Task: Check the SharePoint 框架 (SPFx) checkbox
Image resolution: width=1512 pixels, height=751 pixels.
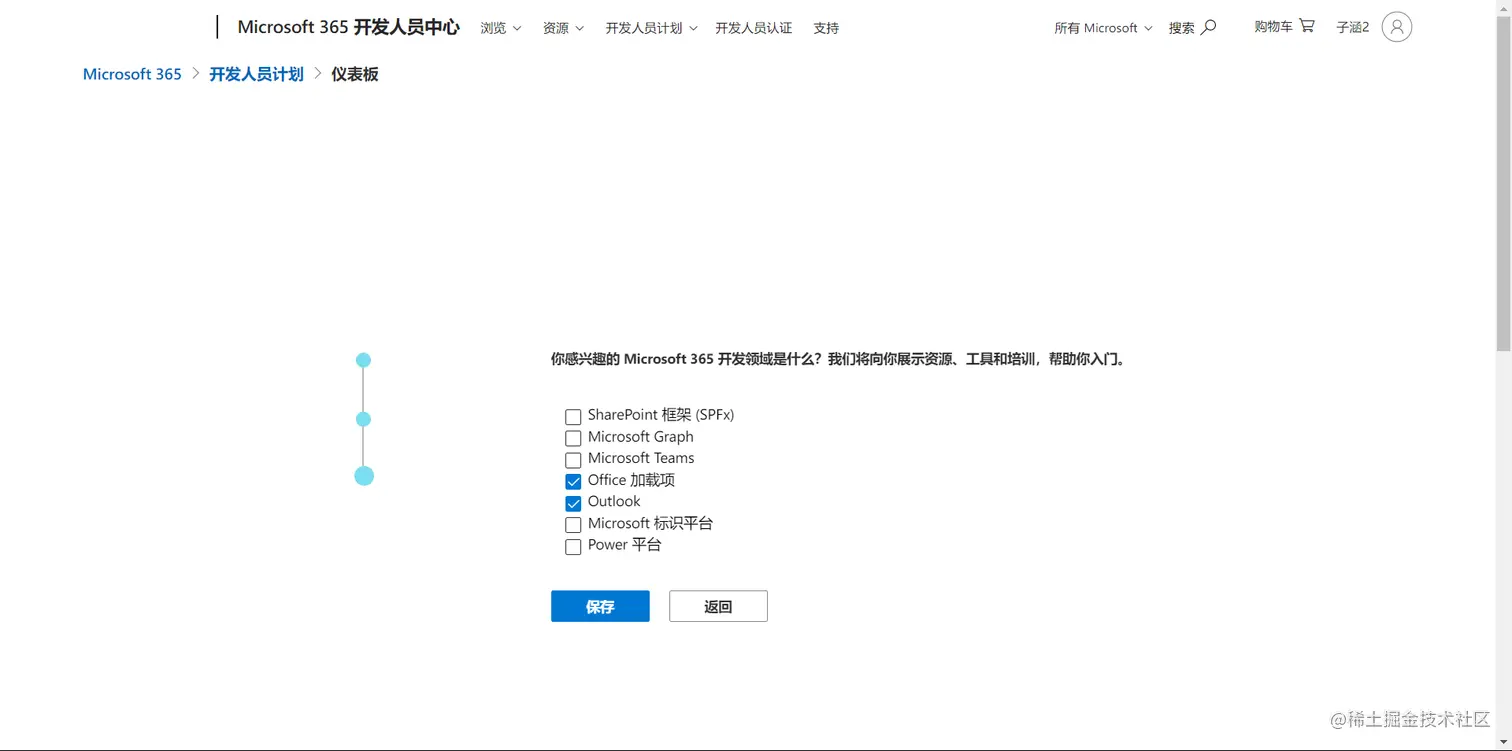Action: click(x=573, y=416)
